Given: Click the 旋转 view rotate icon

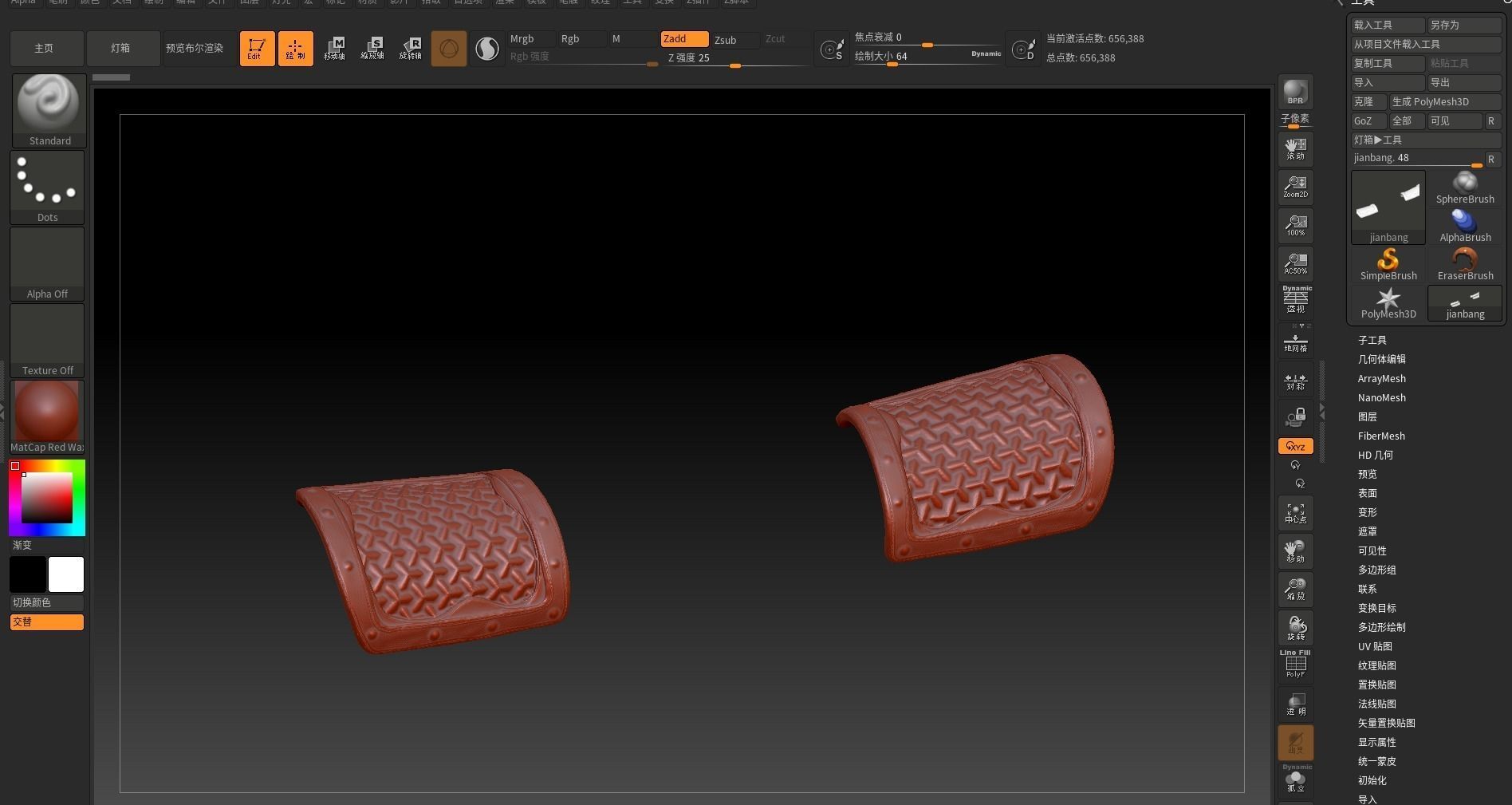Looking at the screenshot, I should point(1295,628).
